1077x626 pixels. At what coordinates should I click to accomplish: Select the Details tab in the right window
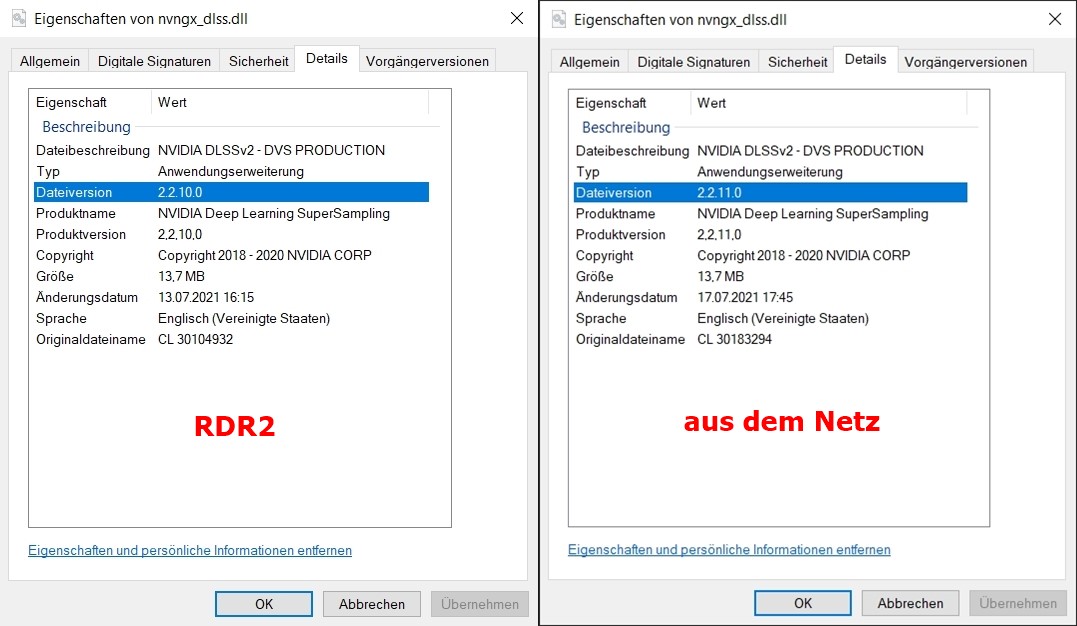(x=865, y=59)
